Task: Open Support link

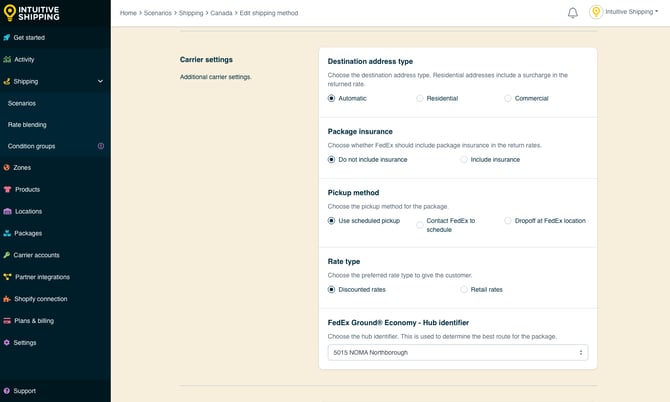Action: pyautogui.click(x=24, y=390)
